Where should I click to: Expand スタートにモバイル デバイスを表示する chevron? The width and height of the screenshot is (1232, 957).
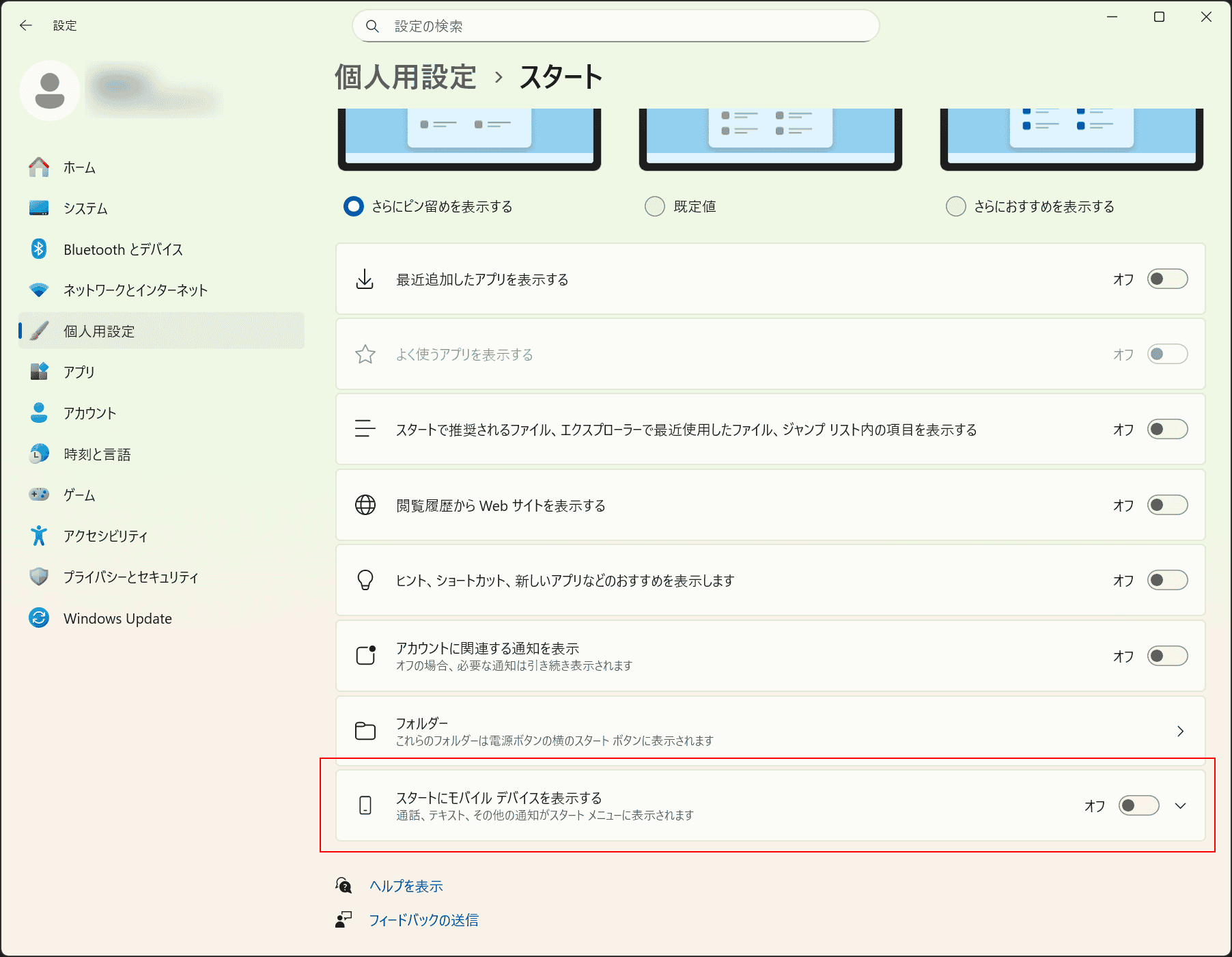tap(1180, 806)
